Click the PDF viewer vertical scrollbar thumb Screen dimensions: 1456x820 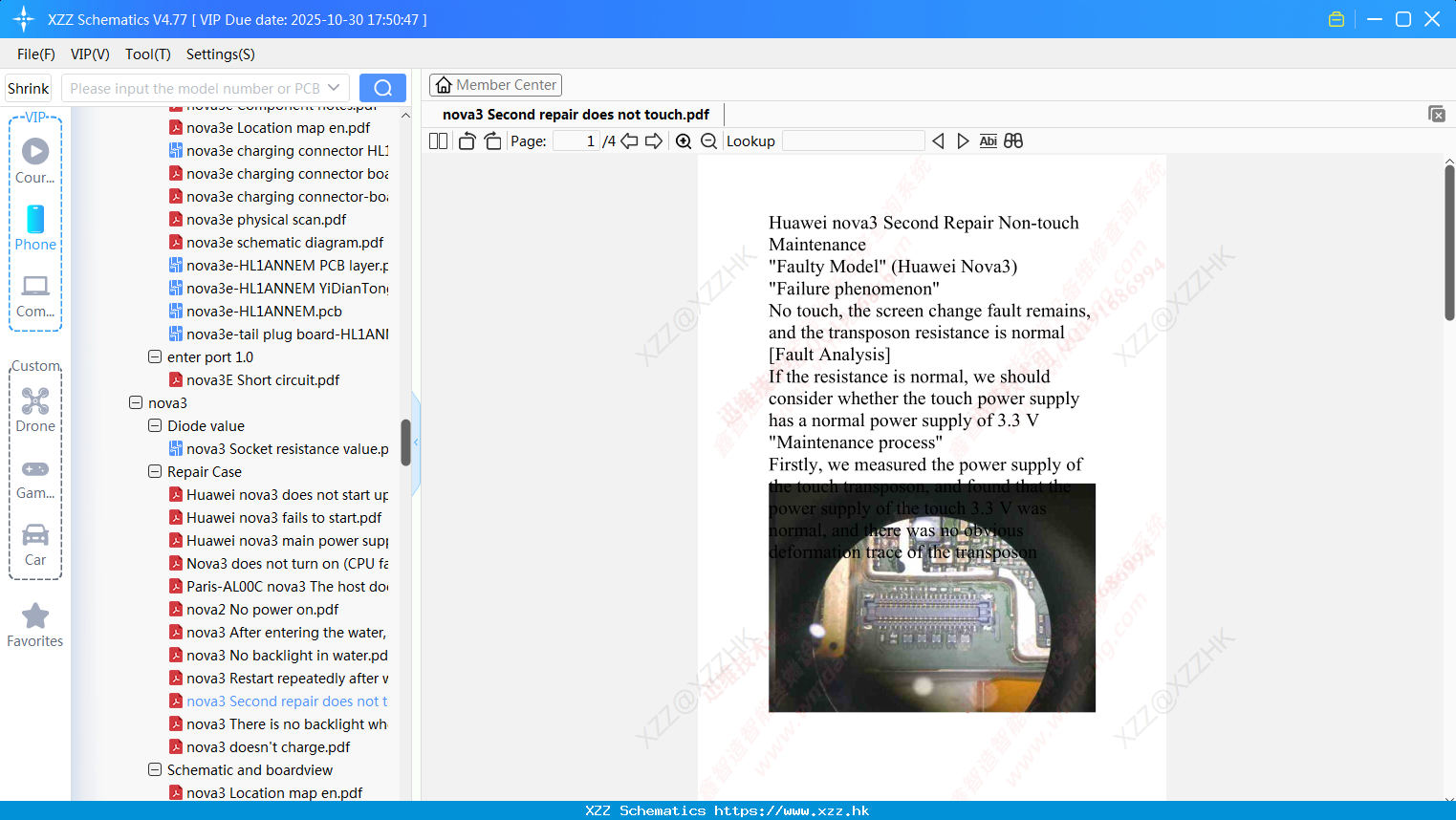coord(1449,243)
